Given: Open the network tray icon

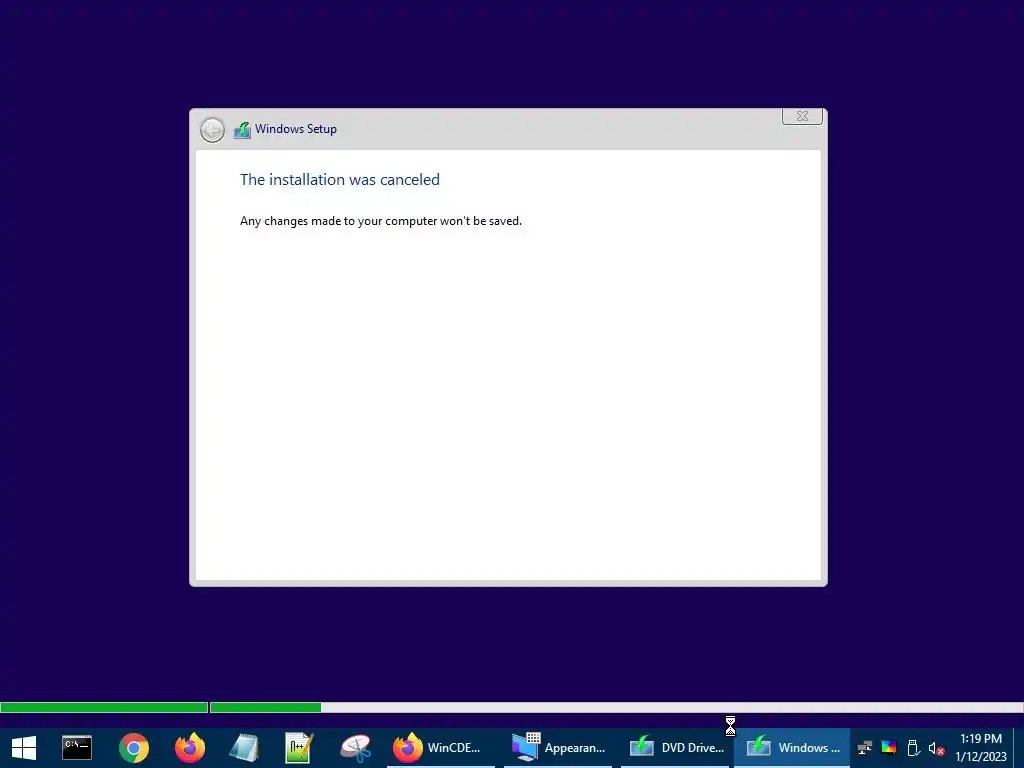Looking at the screenshot, I should pyautogui.click(x=865, y=748).
